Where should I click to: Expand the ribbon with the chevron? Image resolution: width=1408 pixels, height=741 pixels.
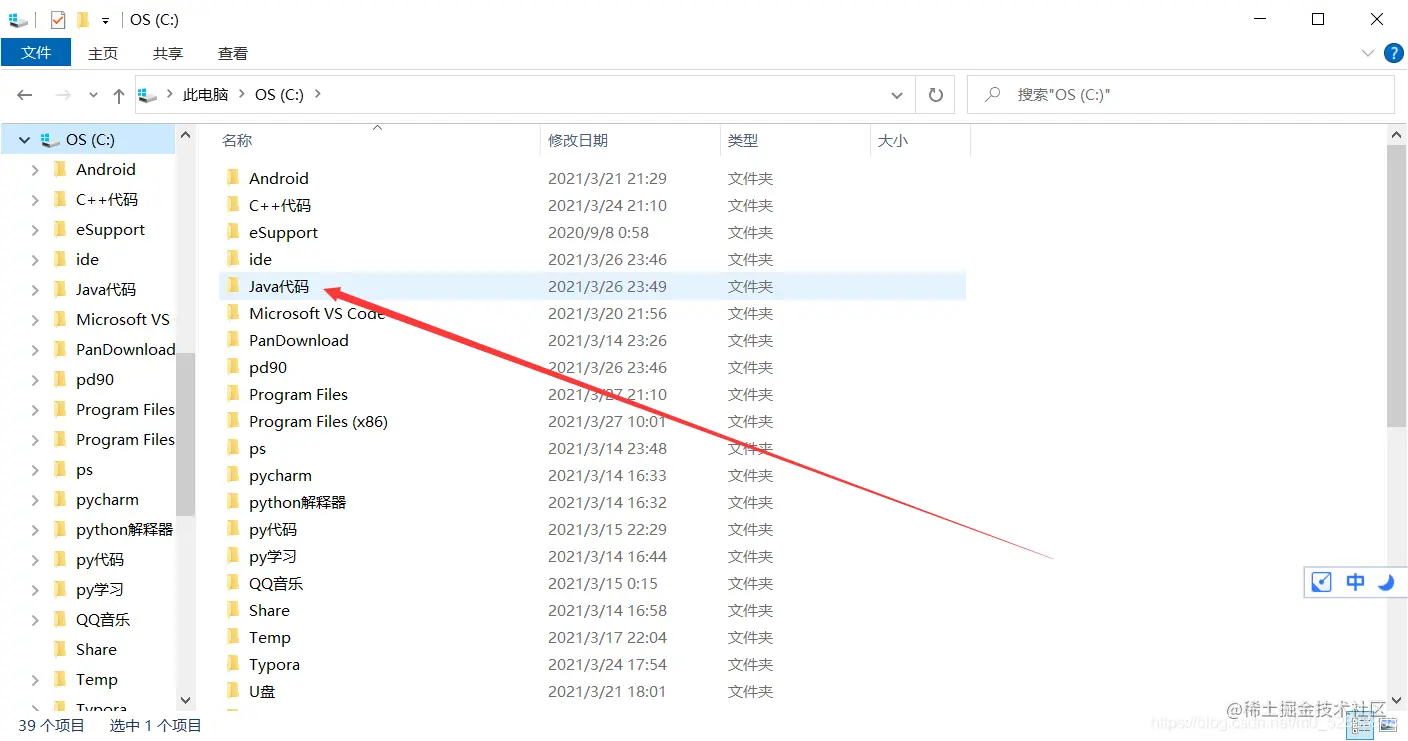tap(1367, 53)
